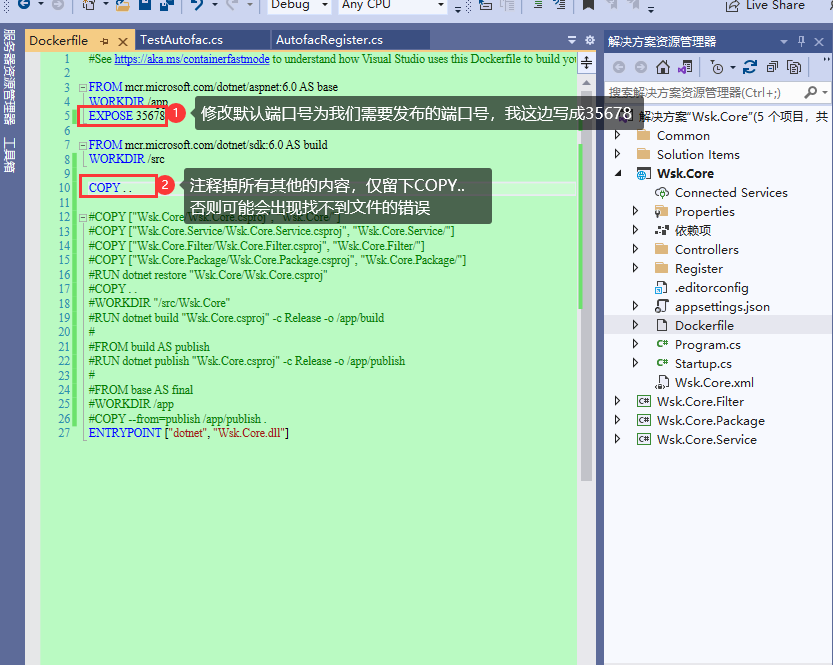Click the Connected Services node icon
This screenshot has width=833, height=665.
coord(662,193)
